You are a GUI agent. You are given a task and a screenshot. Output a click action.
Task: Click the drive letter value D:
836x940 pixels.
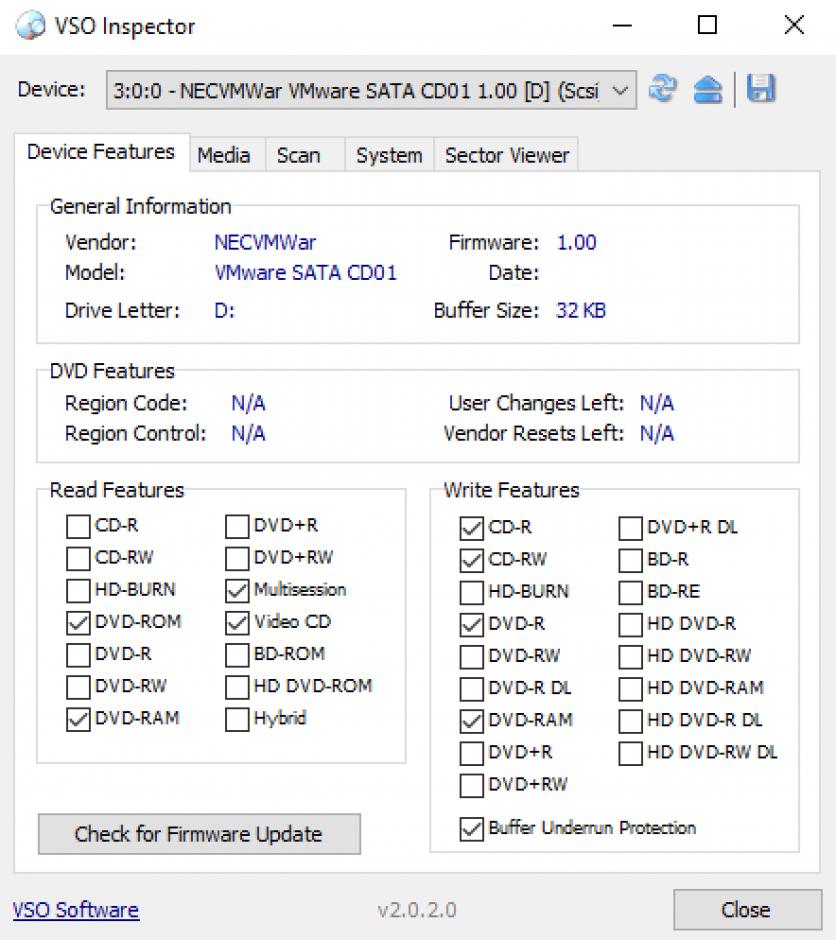point(225,311)
